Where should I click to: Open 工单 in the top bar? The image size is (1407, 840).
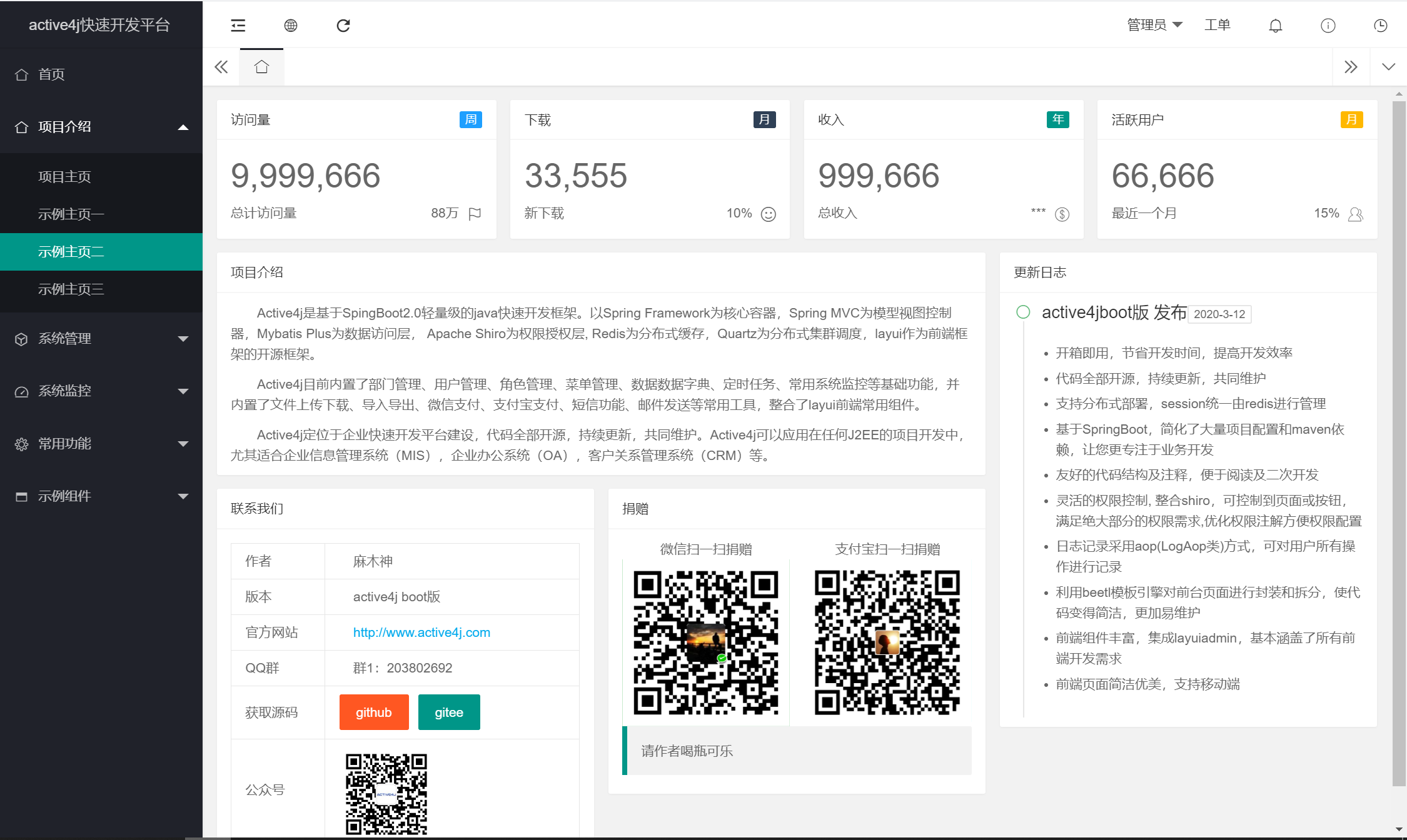(x=1217, y=25)
